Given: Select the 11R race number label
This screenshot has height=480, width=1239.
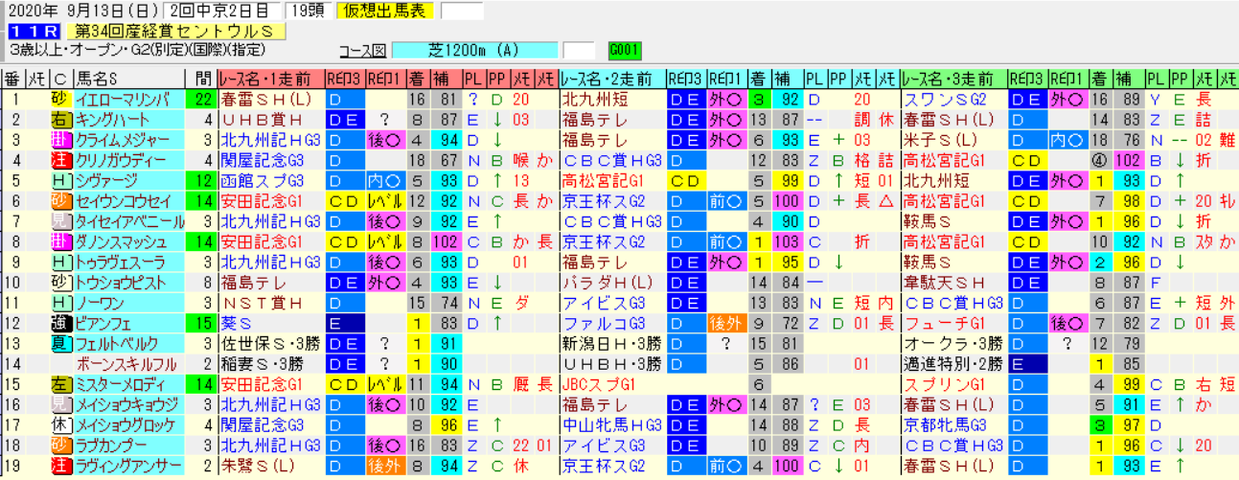Looking at the screenshot, I should point(27,31).
